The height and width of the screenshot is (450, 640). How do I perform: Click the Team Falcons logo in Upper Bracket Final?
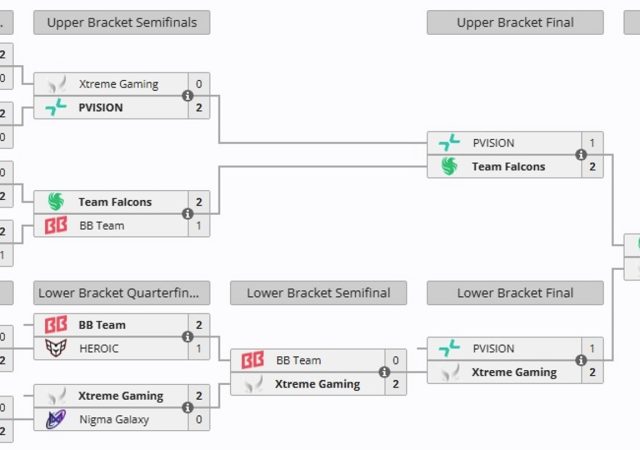tap(449, 167)
